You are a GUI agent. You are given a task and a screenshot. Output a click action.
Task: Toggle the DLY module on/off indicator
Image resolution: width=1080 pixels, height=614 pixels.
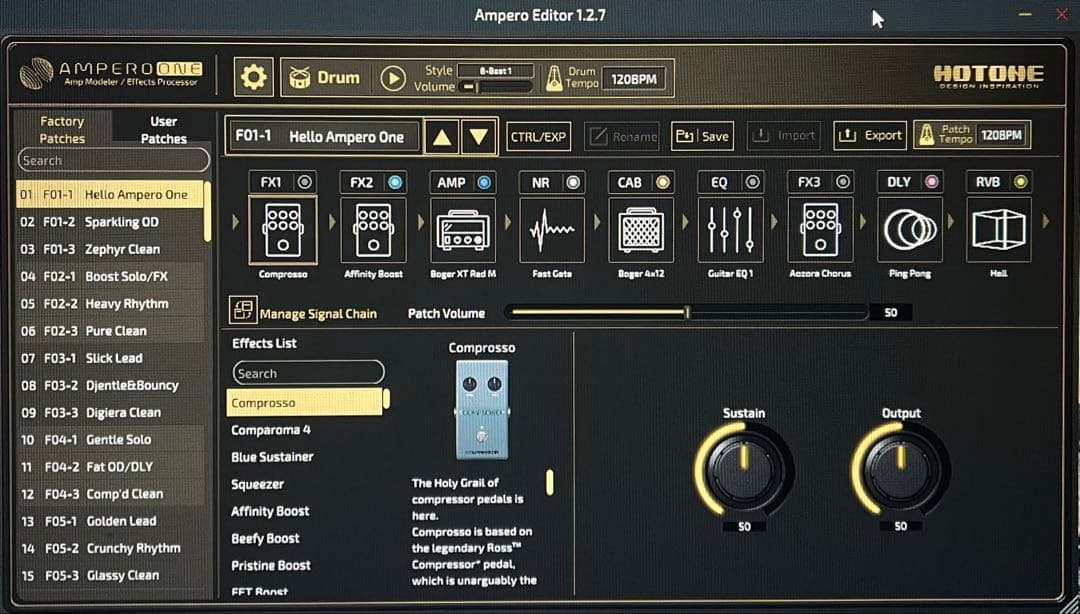click(932, 182)
